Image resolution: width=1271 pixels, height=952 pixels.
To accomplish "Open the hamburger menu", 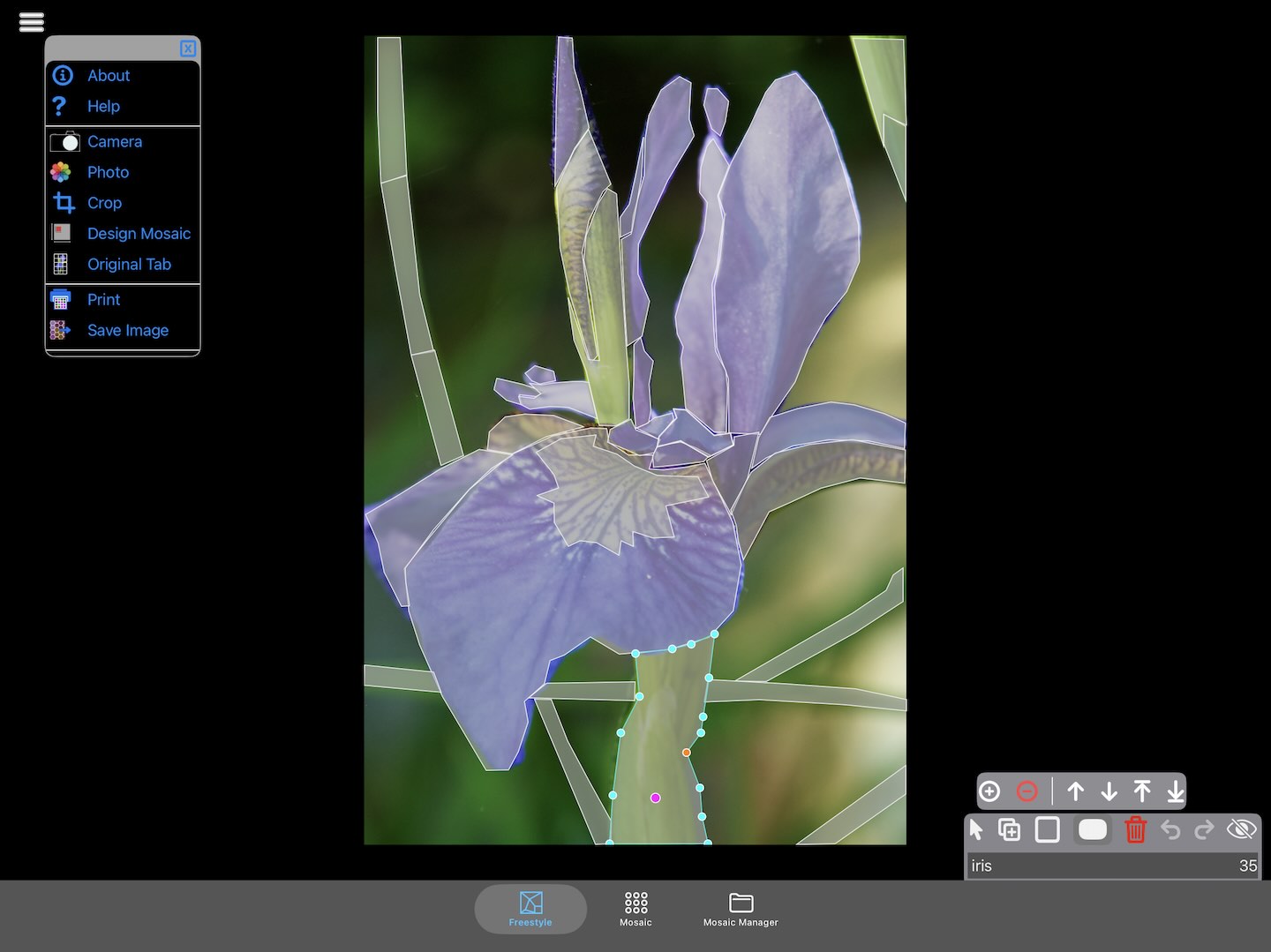I will point(32,21).
